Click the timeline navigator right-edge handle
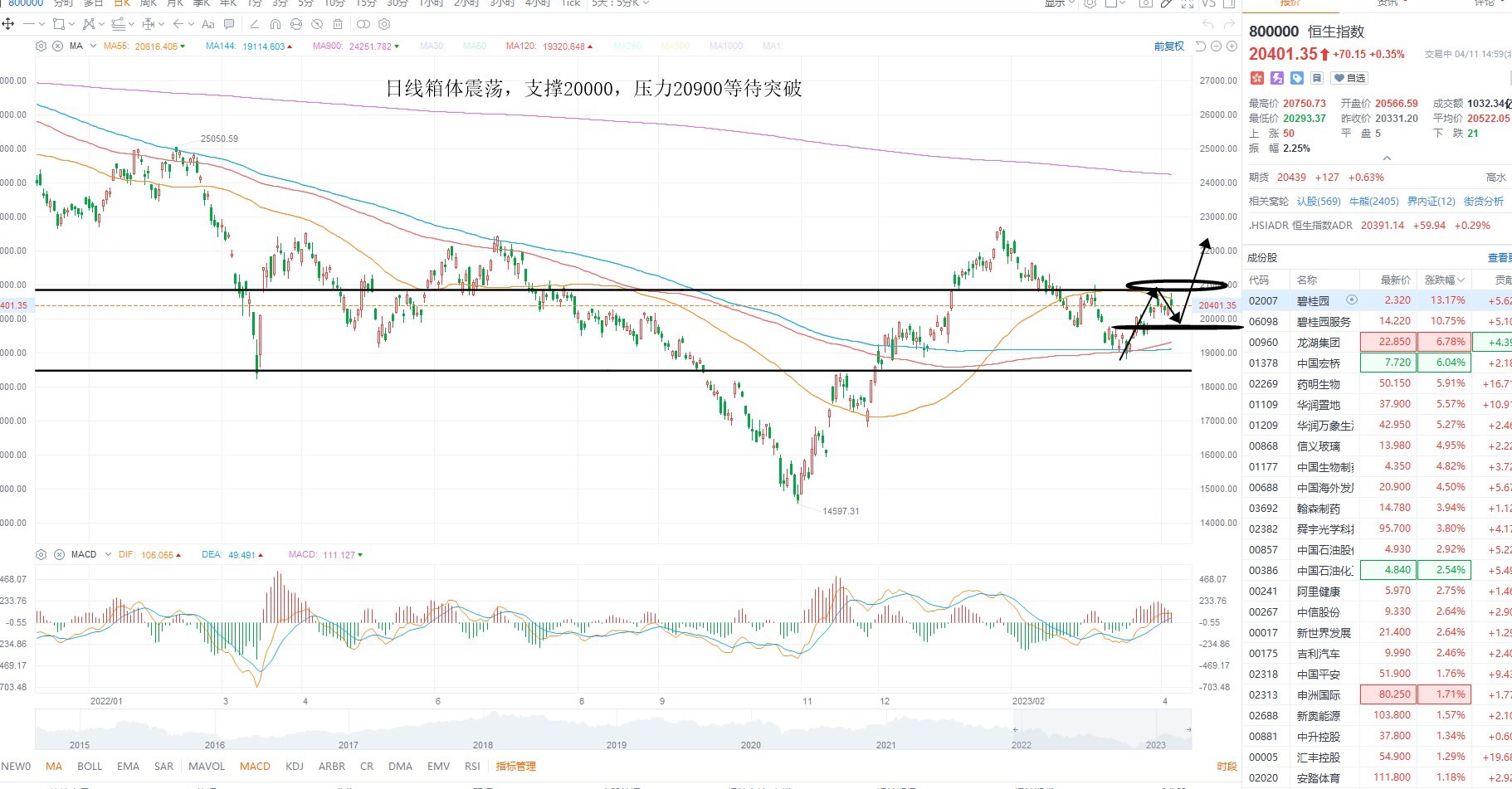Image resolution: width=1512 pixels, height=789 pixels. (1188, 729)
